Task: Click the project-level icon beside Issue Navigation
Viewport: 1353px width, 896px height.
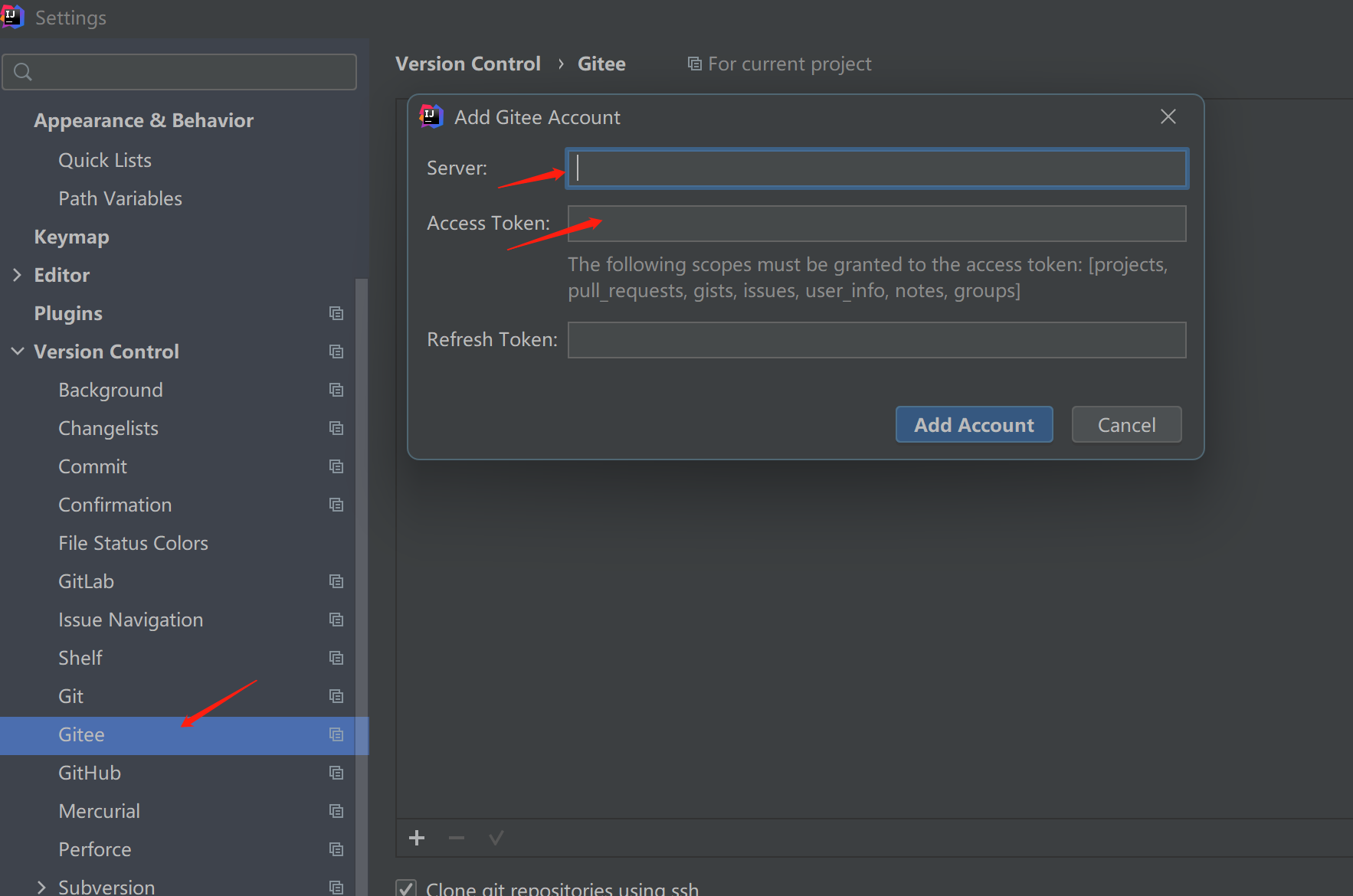Action: (336, 620)
